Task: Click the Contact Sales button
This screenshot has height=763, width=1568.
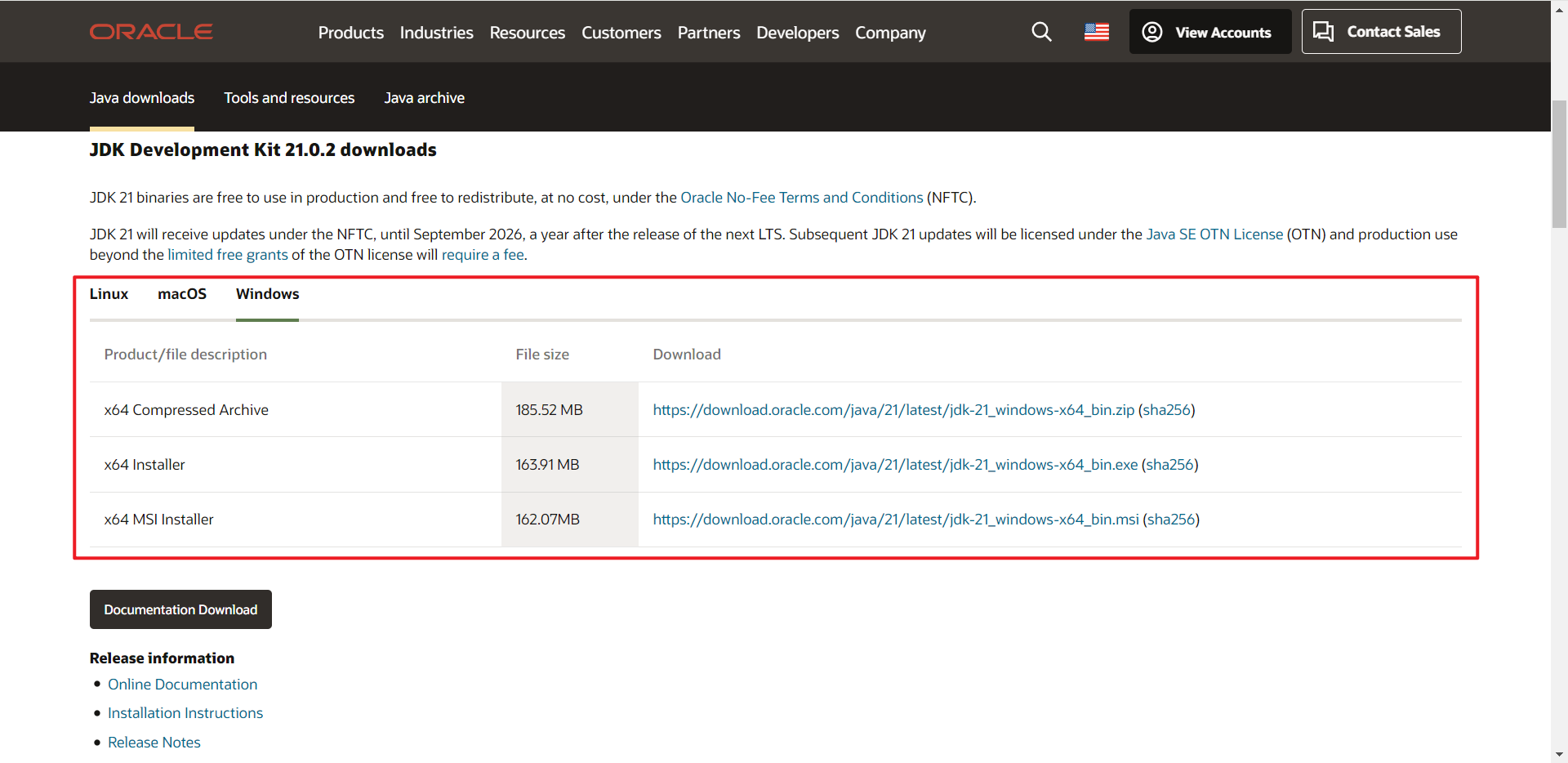Action: tap(1380, 32)
